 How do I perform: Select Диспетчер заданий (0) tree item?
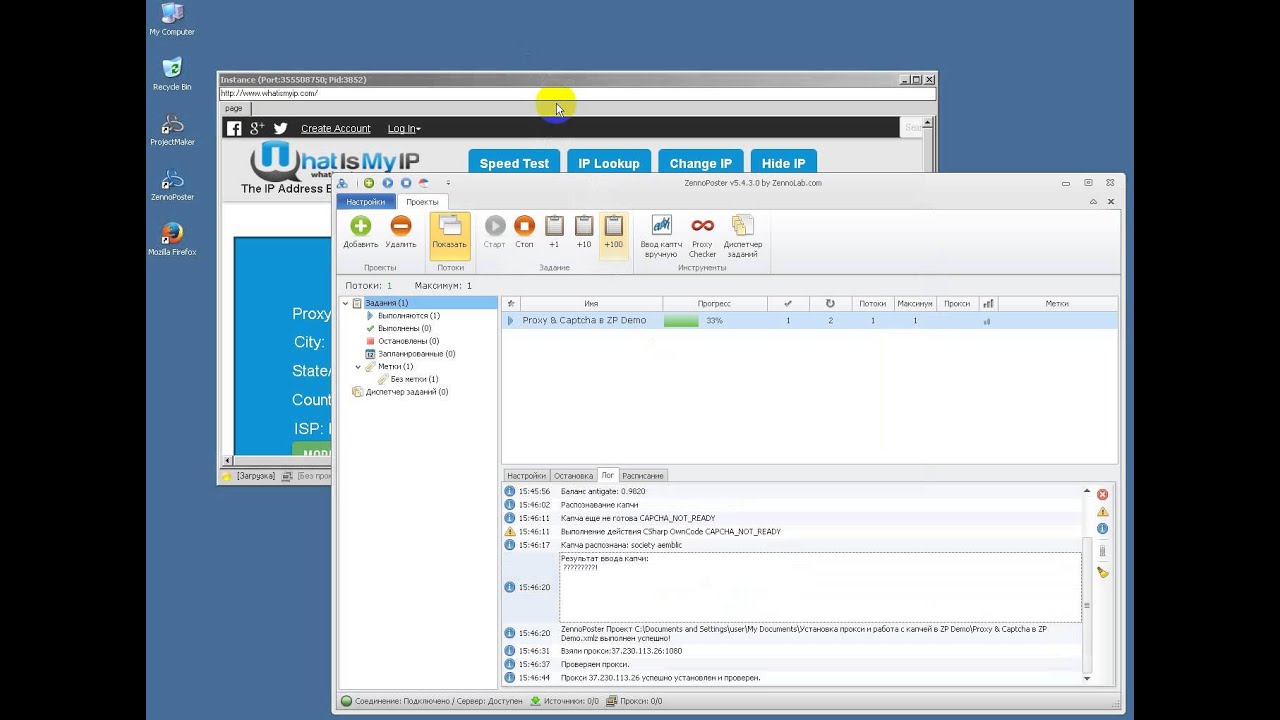point(407,392)
